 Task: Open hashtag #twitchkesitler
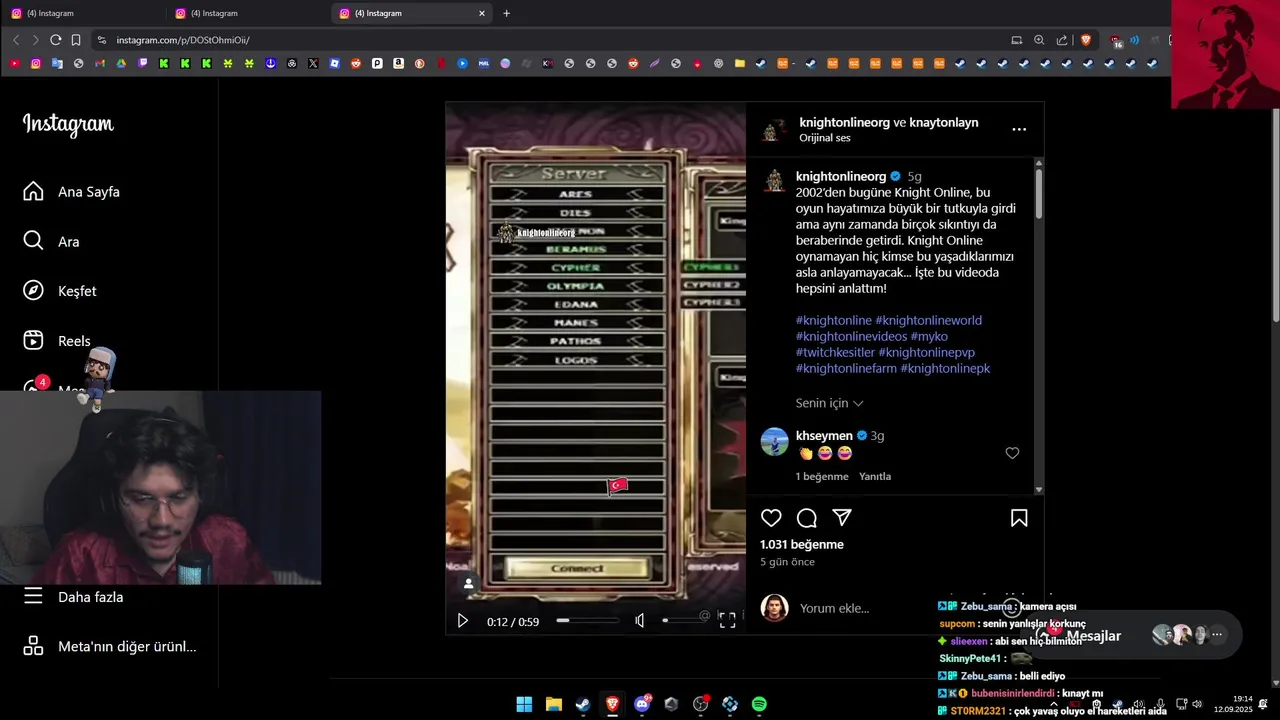[835, 352]
